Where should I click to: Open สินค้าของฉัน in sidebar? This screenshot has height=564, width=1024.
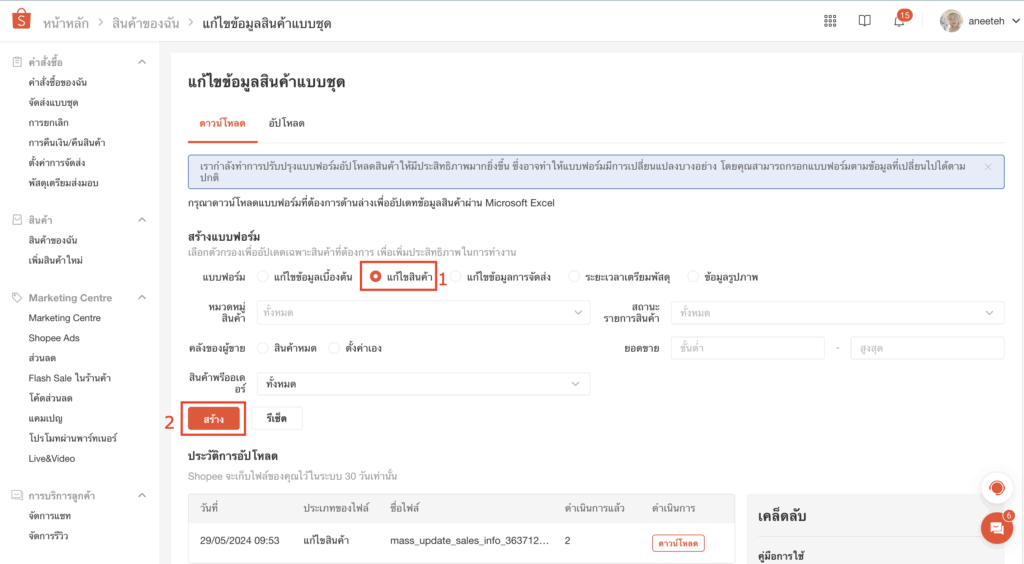click(53, 240)
